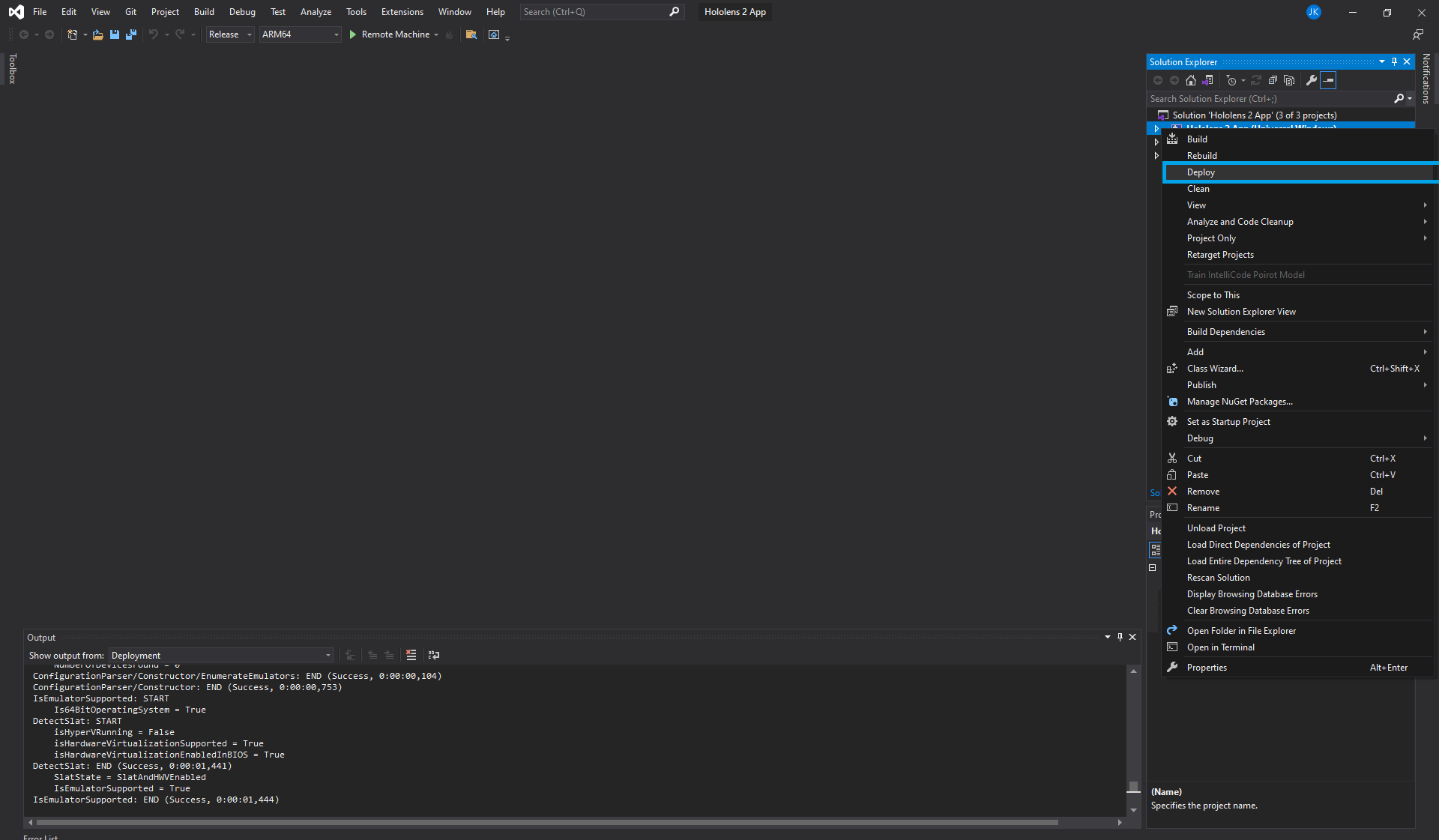The width and height of the screenshot is (1439, 840).
Task: Click Search Solution Explorer input field
Action: pos(1270,99)
